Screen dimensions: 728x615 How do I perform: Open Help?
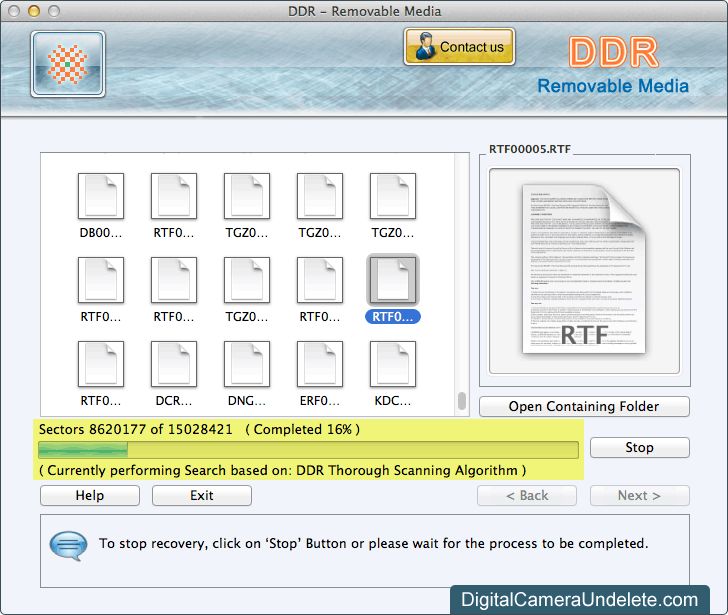90,495
